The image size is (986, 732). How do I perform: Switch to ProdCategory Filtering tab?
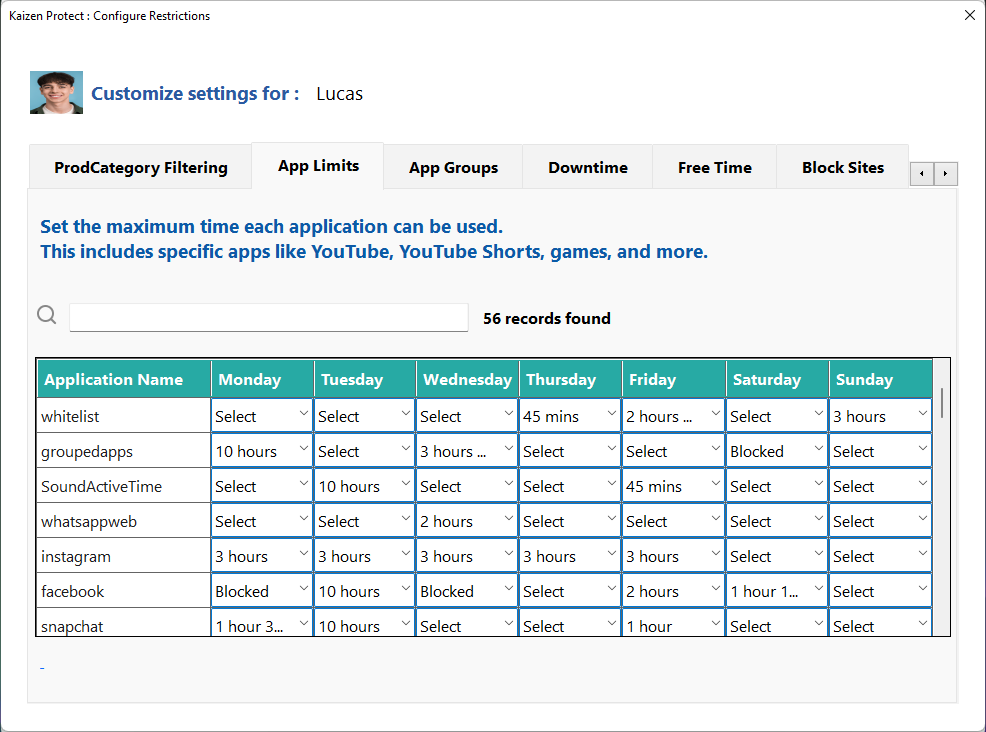coord(140,167)
